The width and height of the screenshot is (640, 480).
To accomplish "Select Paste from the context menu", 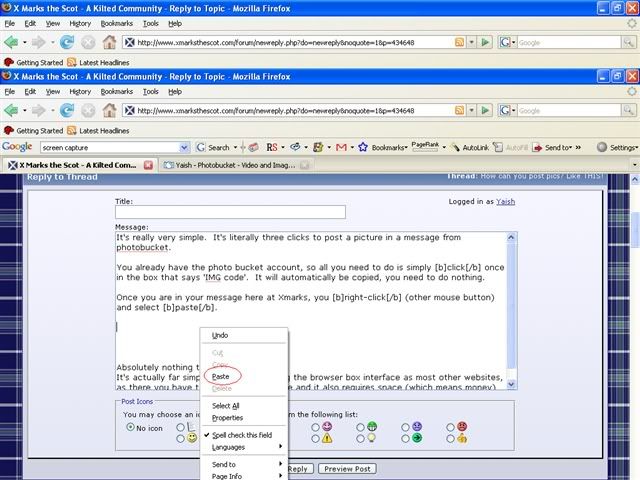I will 221,376.
